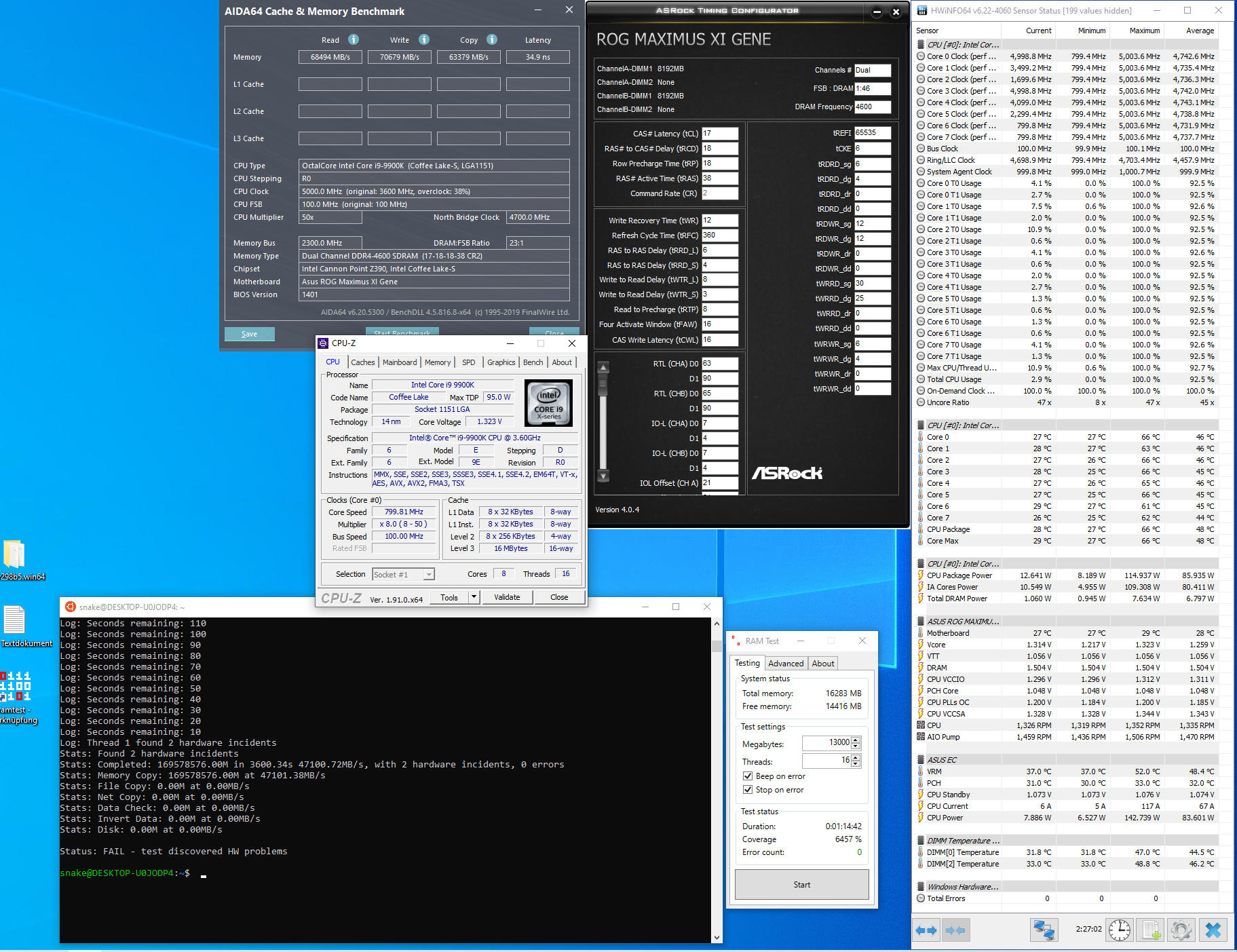
Task: Click the Intel Core i9 logo in CPU-Z
Action: [548, 402]
